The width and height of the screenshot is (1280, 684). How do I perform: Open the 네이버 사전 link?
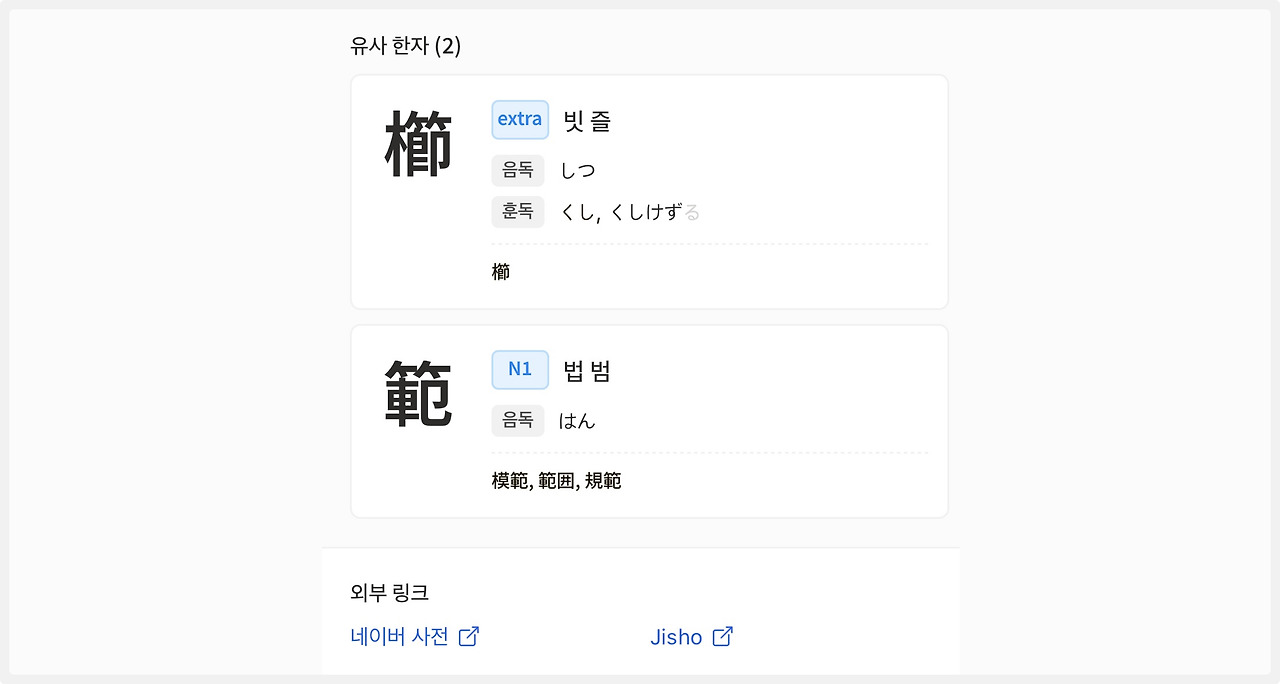click(400, 636)
